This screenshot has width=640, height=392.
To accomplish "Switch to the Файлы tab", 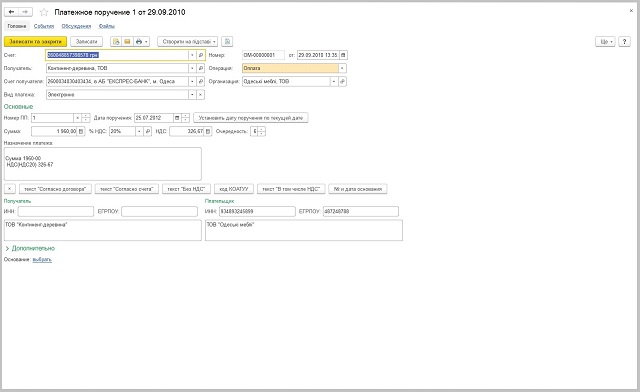I will [107, 26].
